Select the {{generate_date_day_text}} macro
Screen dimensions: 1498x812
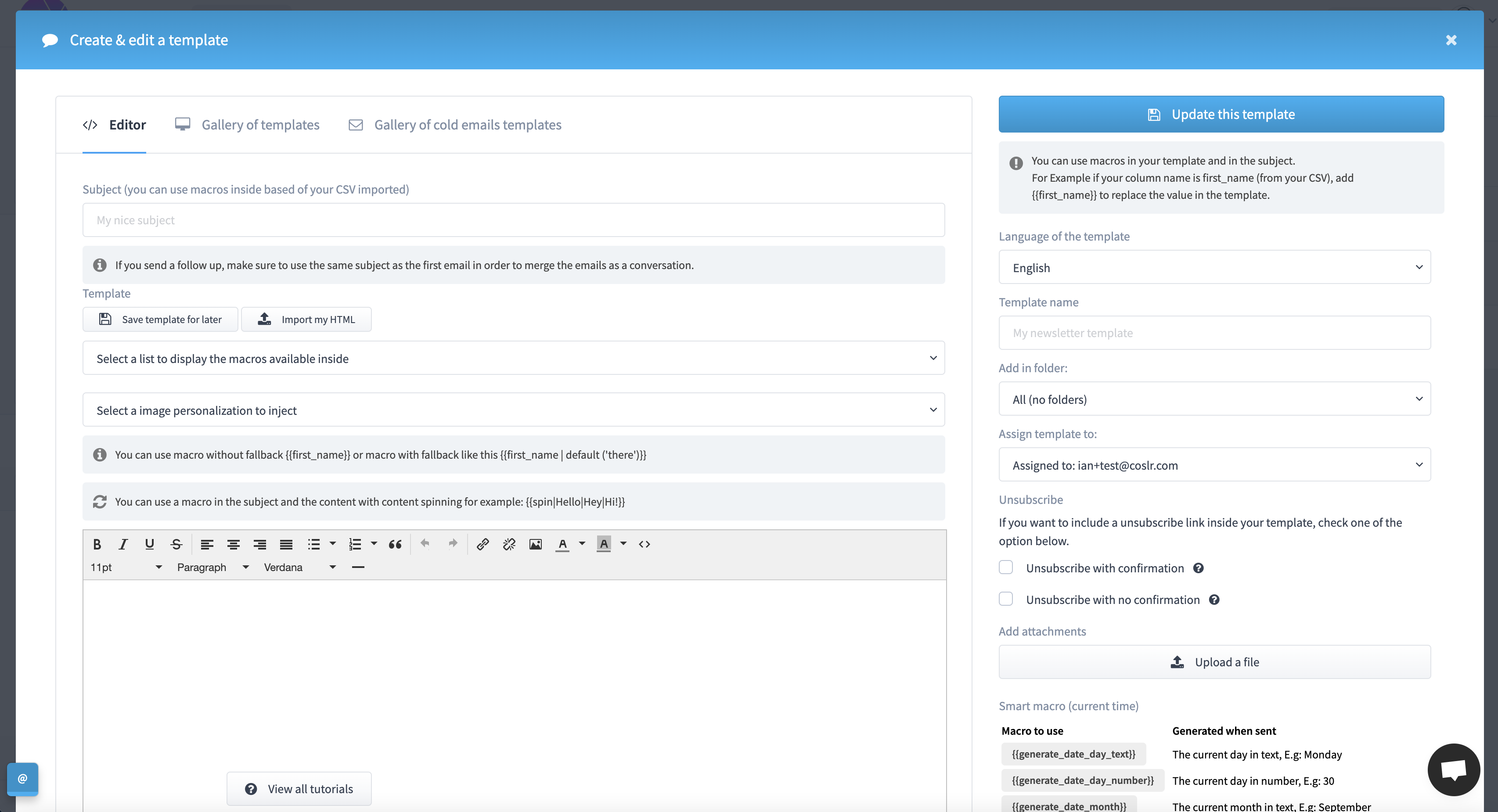coord(1073,754)
